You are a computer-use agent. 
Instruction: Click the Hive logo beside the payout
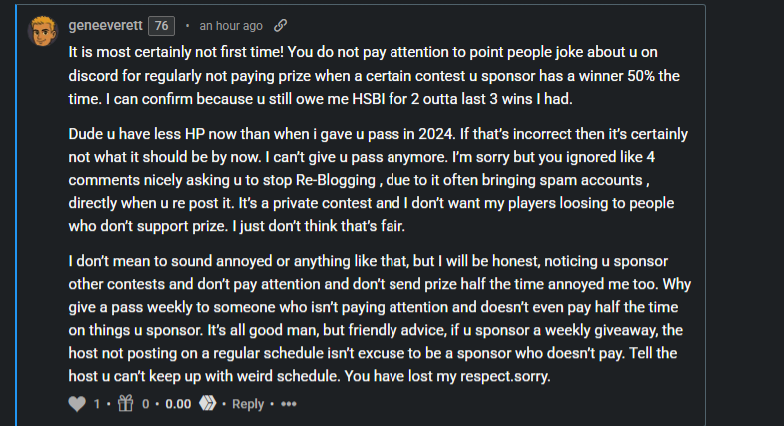point(208,404)
